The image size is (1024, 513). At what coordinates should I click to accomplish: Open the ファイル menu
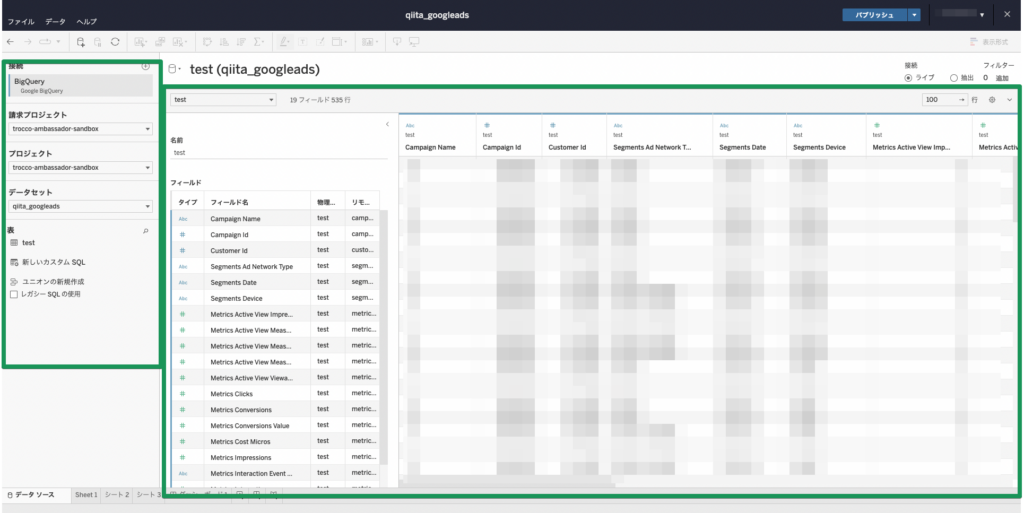20,21
